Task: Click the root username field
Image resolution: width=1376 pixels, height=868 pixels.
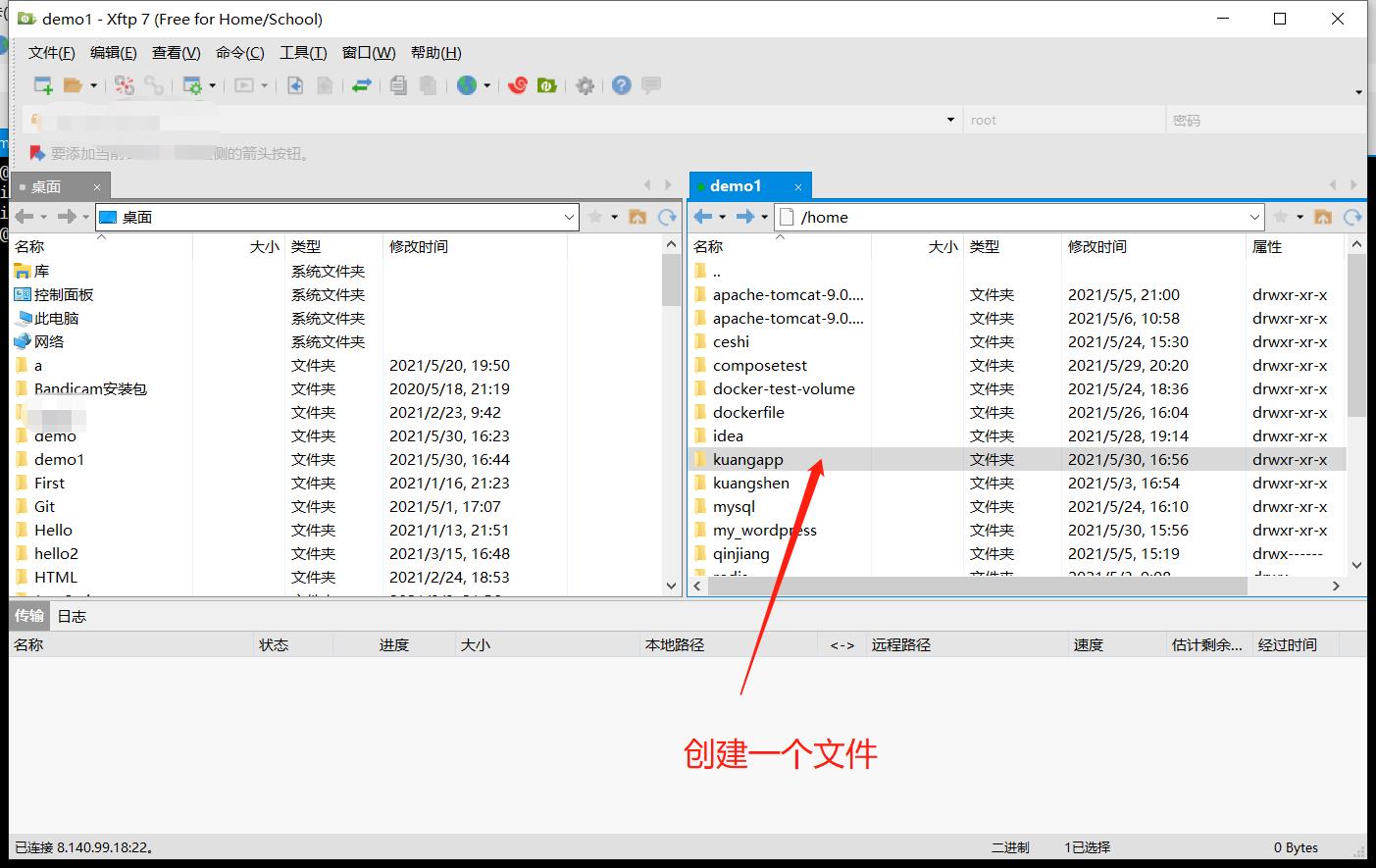Action: click(x=1063, y=120)
